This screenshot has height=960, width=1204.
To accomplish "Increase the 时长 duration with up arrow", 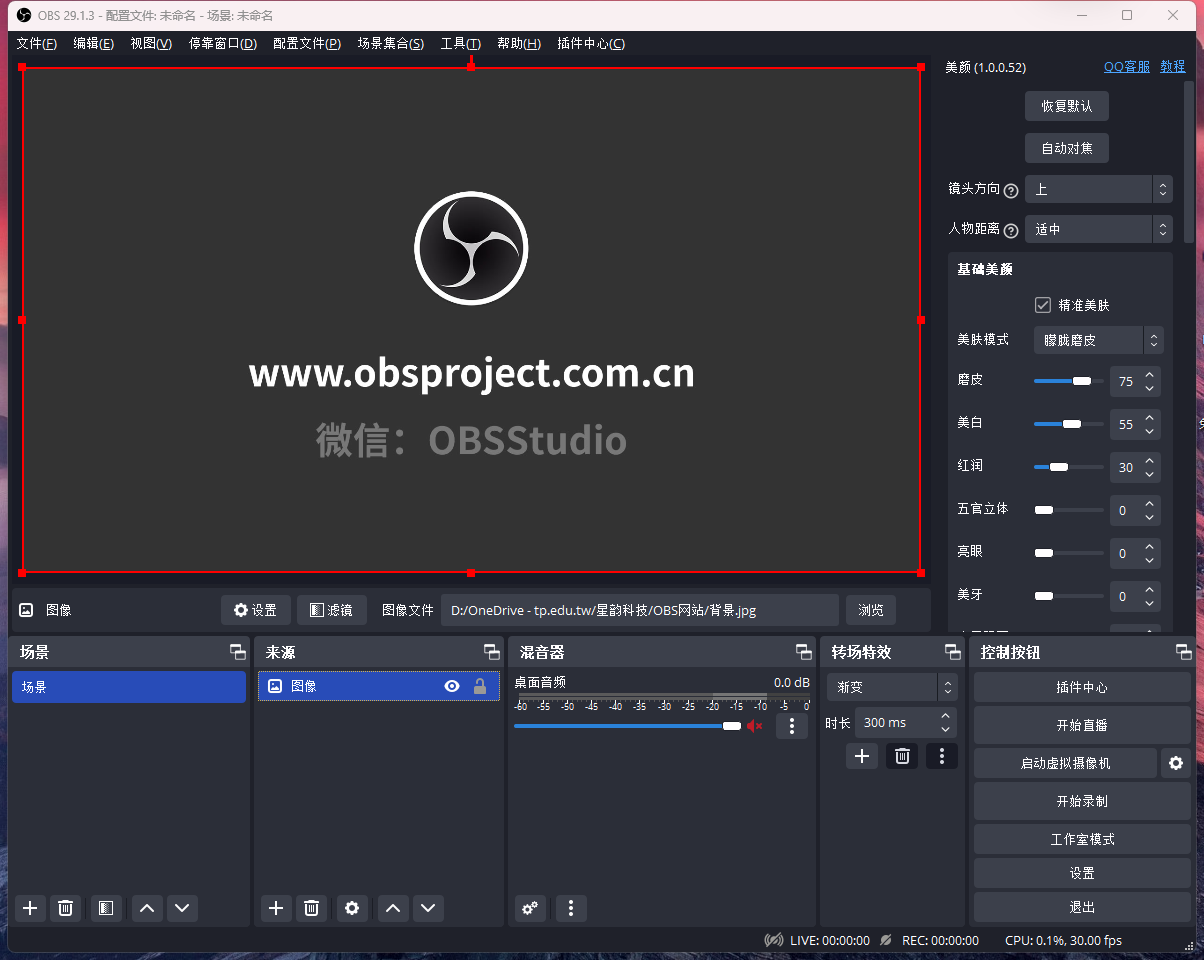I will [x=945, y=716].
